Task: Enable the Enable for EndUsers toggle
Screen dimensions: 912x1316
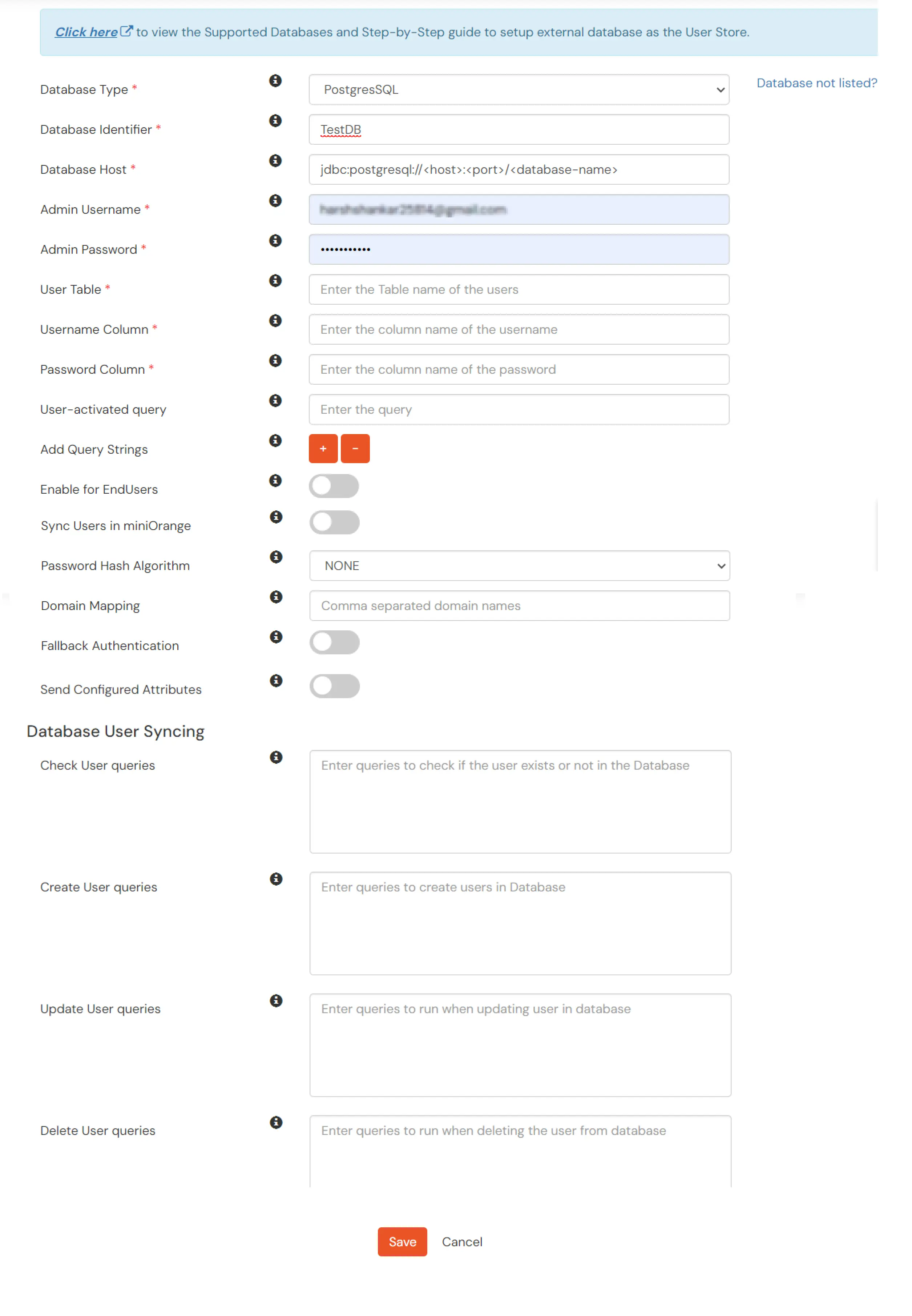Action: click(x=334, y=486)
